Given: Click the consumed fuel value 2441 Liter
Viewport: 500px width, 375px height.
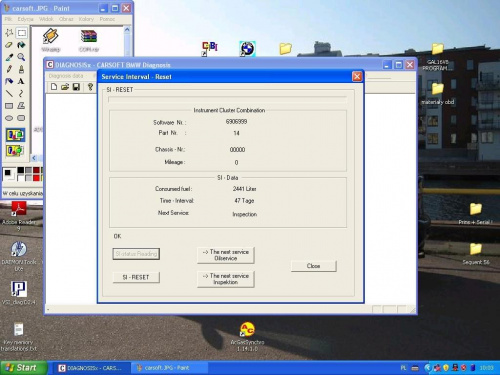Looking at the screenshot, I should 245,189.
